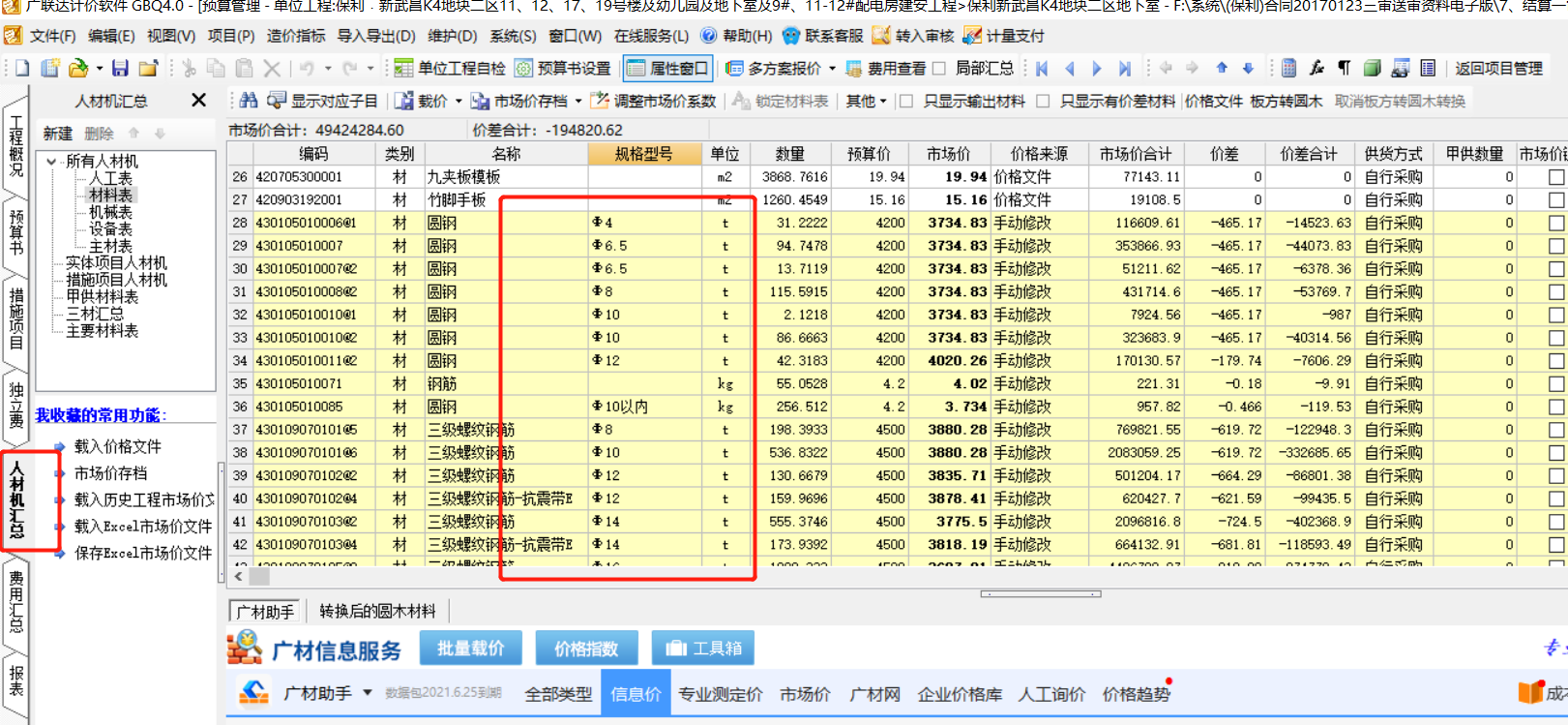Screen dimensions: 1568x725
Task: Click the delete X icon in toolbar
Action: pyautogui.click(x=272, y=68)
